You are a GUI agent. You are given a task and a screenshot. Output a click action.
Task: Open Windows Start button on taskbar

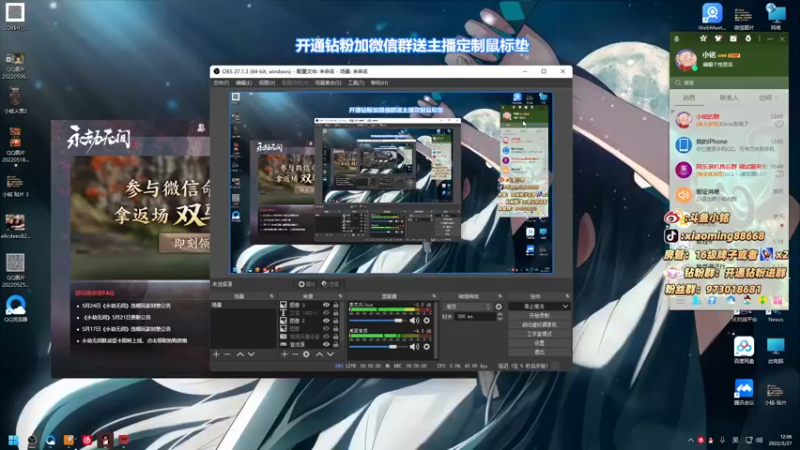point(14,440)
